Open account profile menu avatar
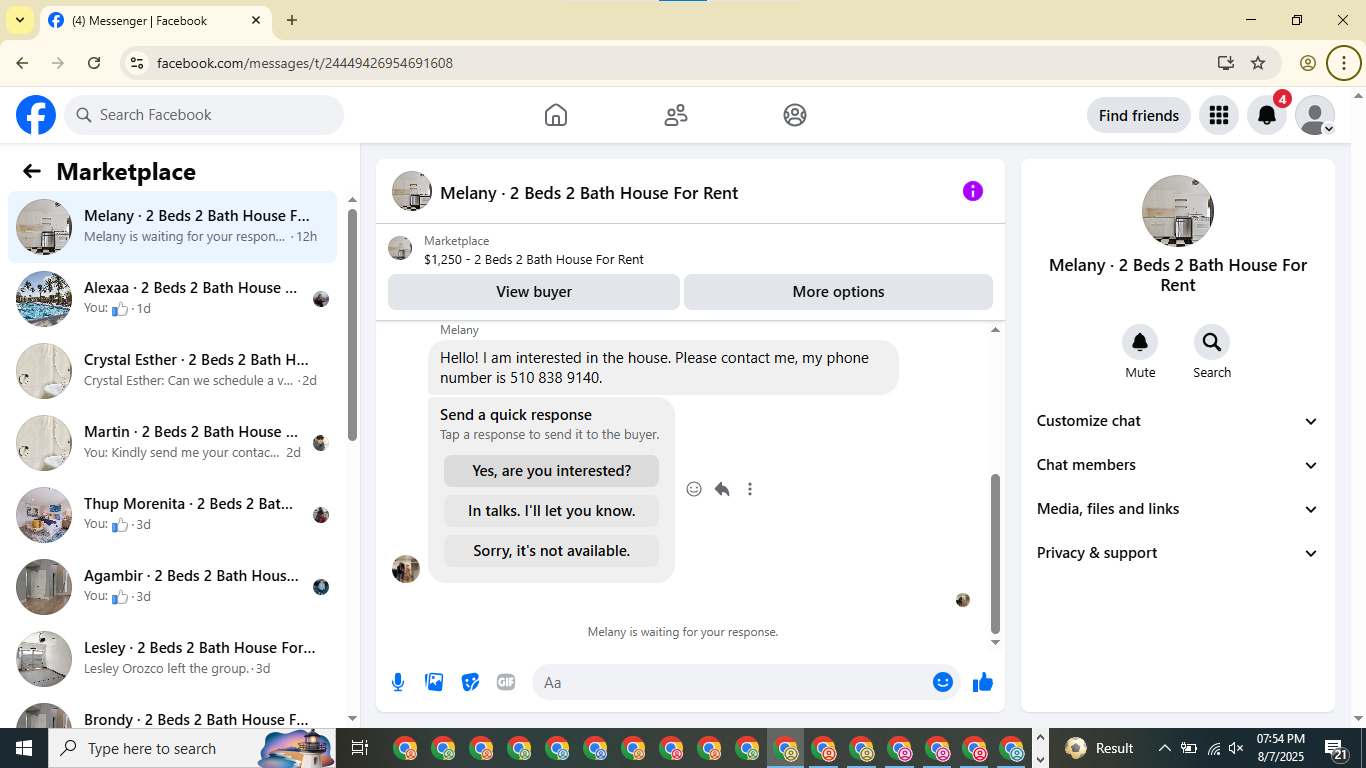The width and height of the screenshot is (1366, 768). coord(1315,115)
